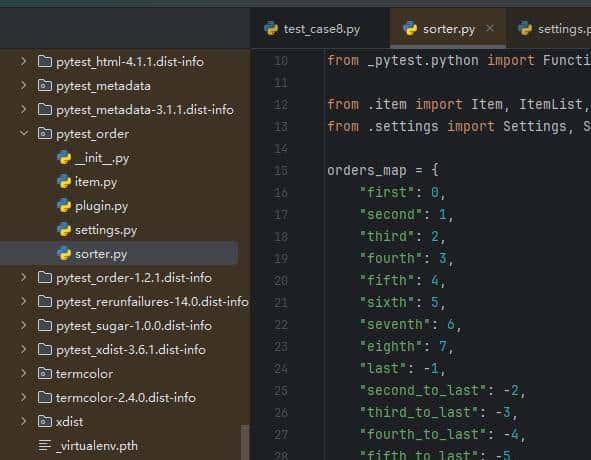
Task: Click the project tree vertical scrollbar thumb
Action: [245, 442]
